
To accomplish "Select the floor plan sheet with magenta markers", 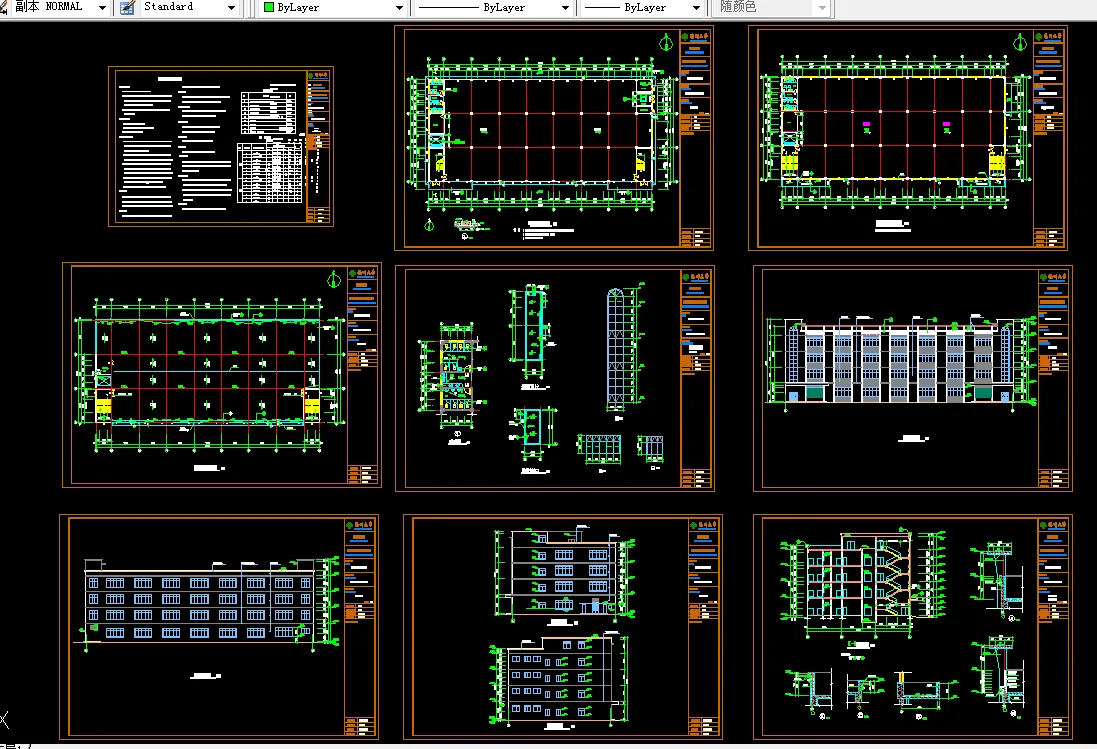I will [907, 138].
